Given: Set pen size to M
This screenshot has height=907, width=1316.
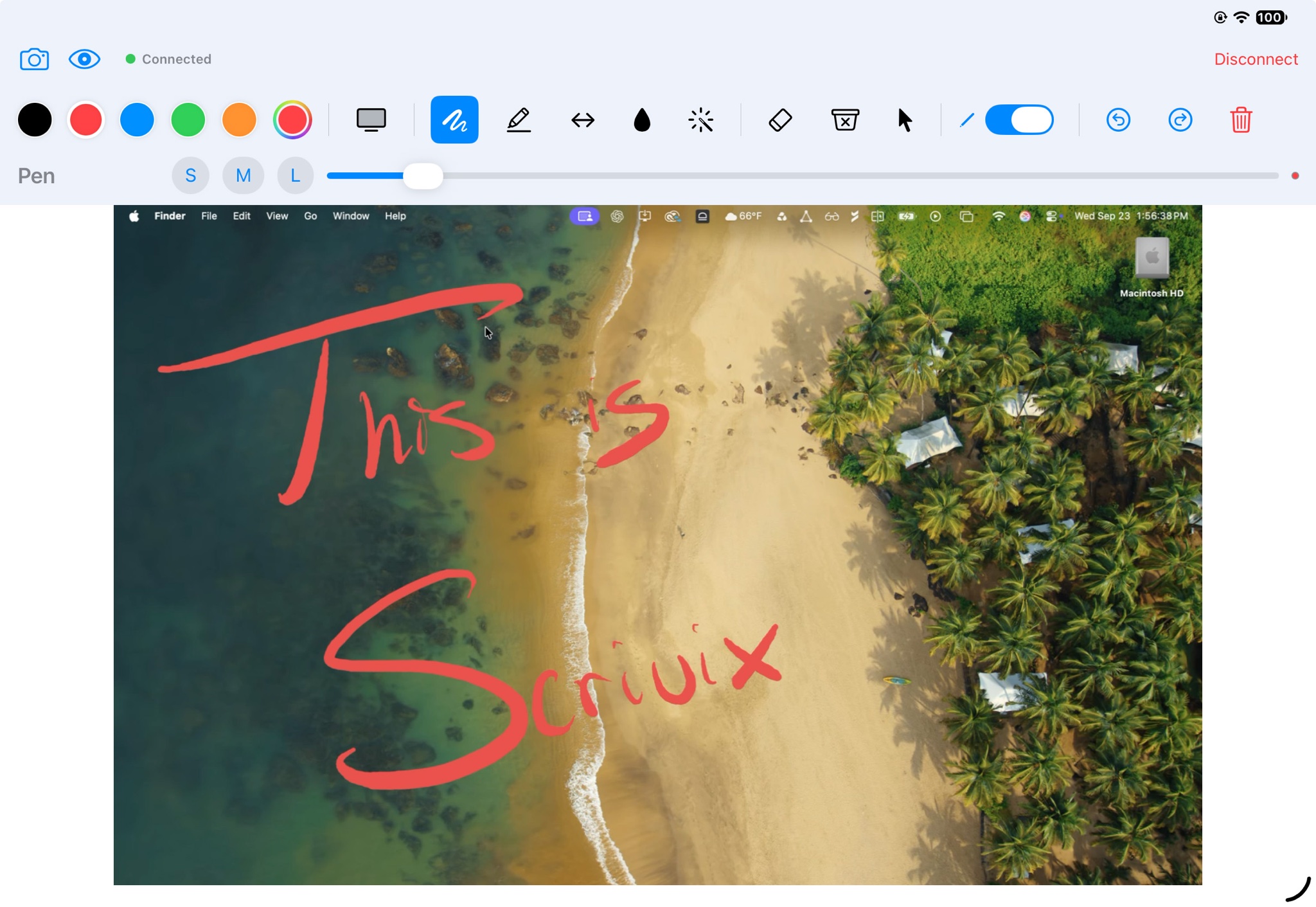Looking at the screenshot, I should [243, 175].
